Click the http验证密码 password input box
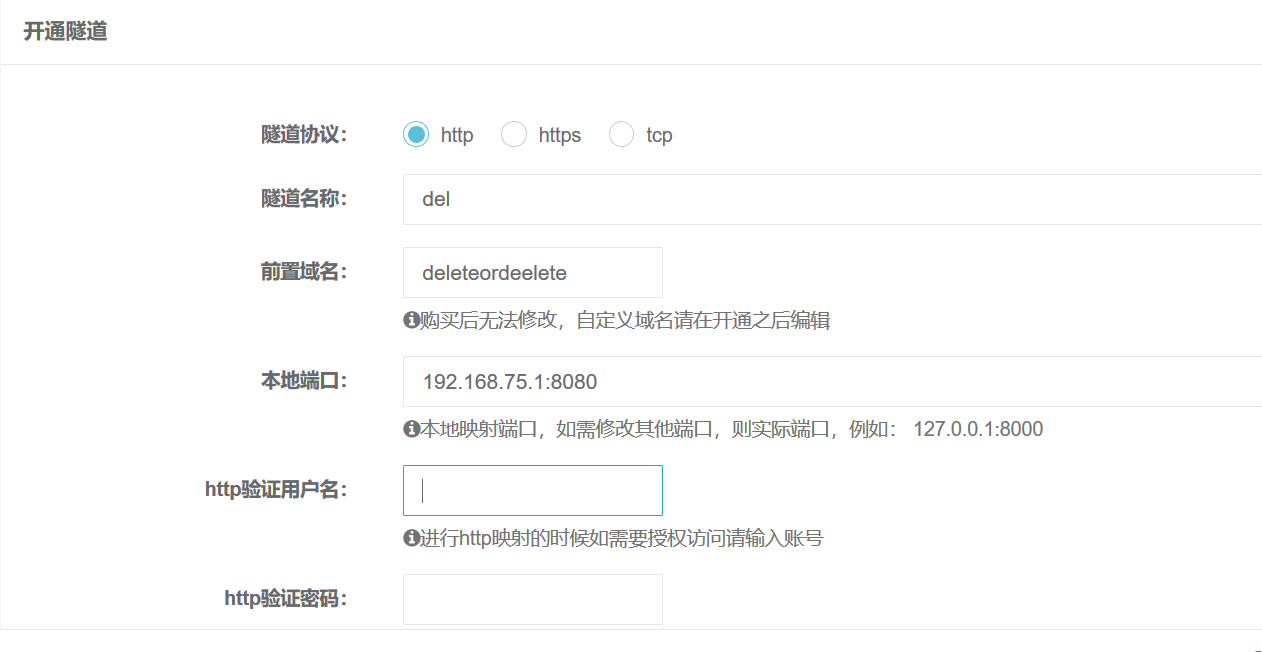 click(x=532, y=599)
